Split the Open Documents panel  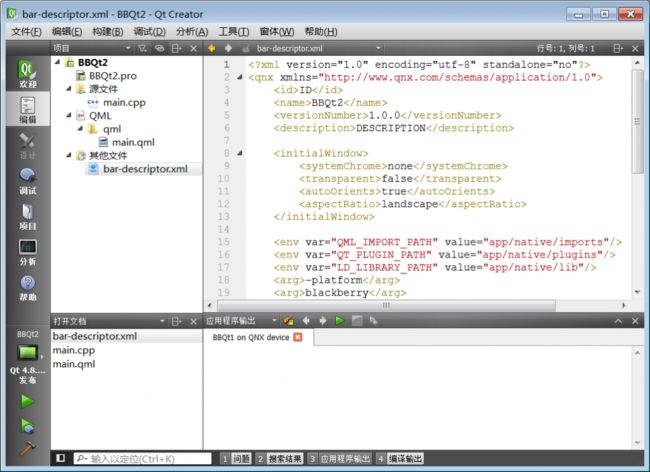(177, 321)
